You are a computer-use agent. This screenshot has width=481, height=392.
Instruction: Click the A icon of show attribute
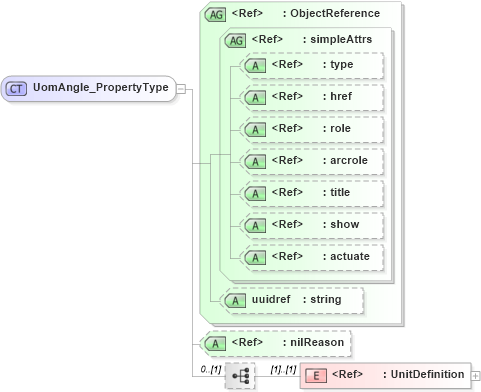[x=255, y=226]
